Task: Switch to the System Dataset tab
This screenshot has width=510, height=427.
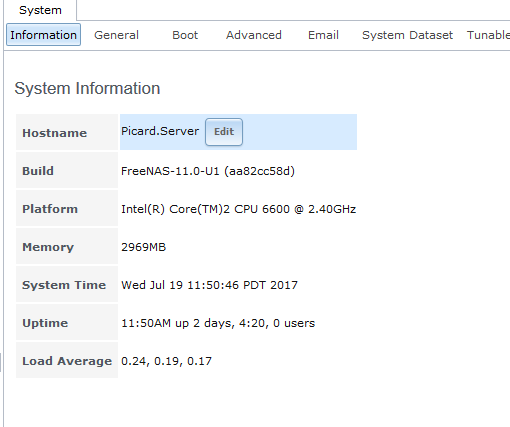Action: point(407,35)
